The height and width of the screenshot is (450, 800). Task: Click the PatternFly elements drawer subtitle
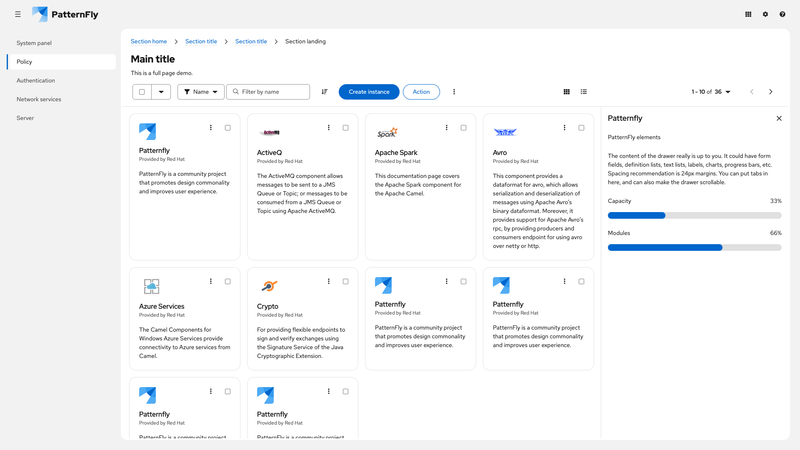click(x=634, y=137)
